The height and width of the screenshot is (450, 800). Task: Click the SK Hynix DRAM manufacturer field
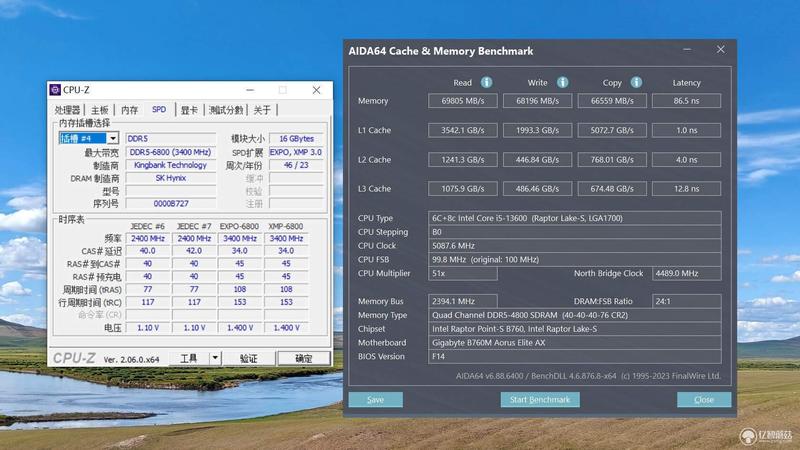(170, 178)
